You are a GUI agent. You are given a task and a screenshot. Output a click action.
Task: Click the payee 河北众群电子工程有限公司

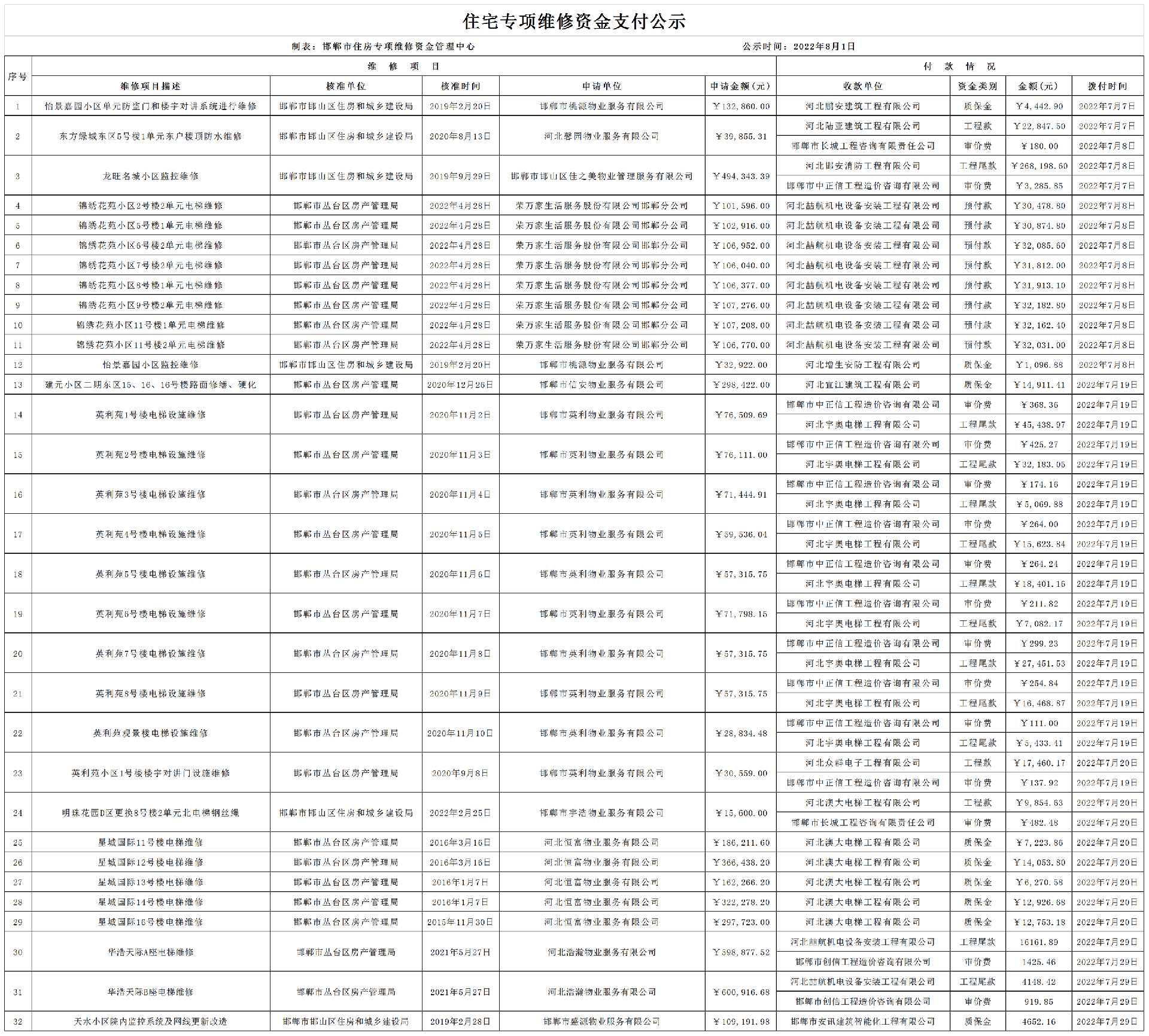[x=863, y=763]
